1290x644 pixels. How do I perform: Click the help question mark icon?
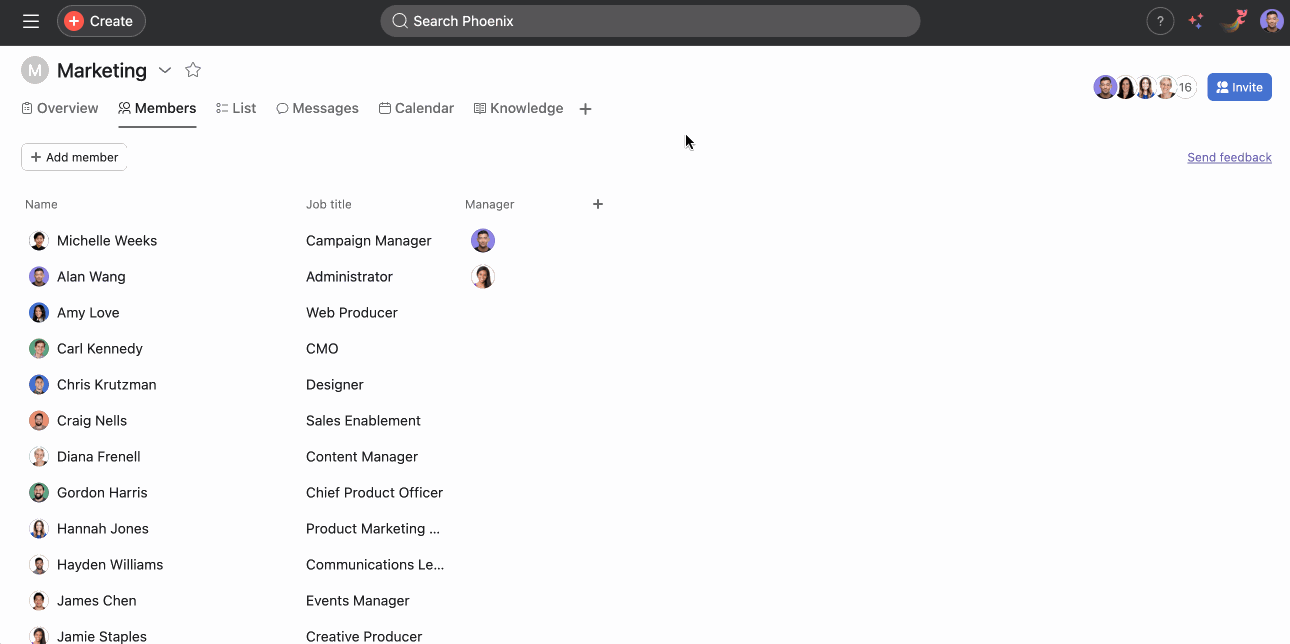point(1160,21)
